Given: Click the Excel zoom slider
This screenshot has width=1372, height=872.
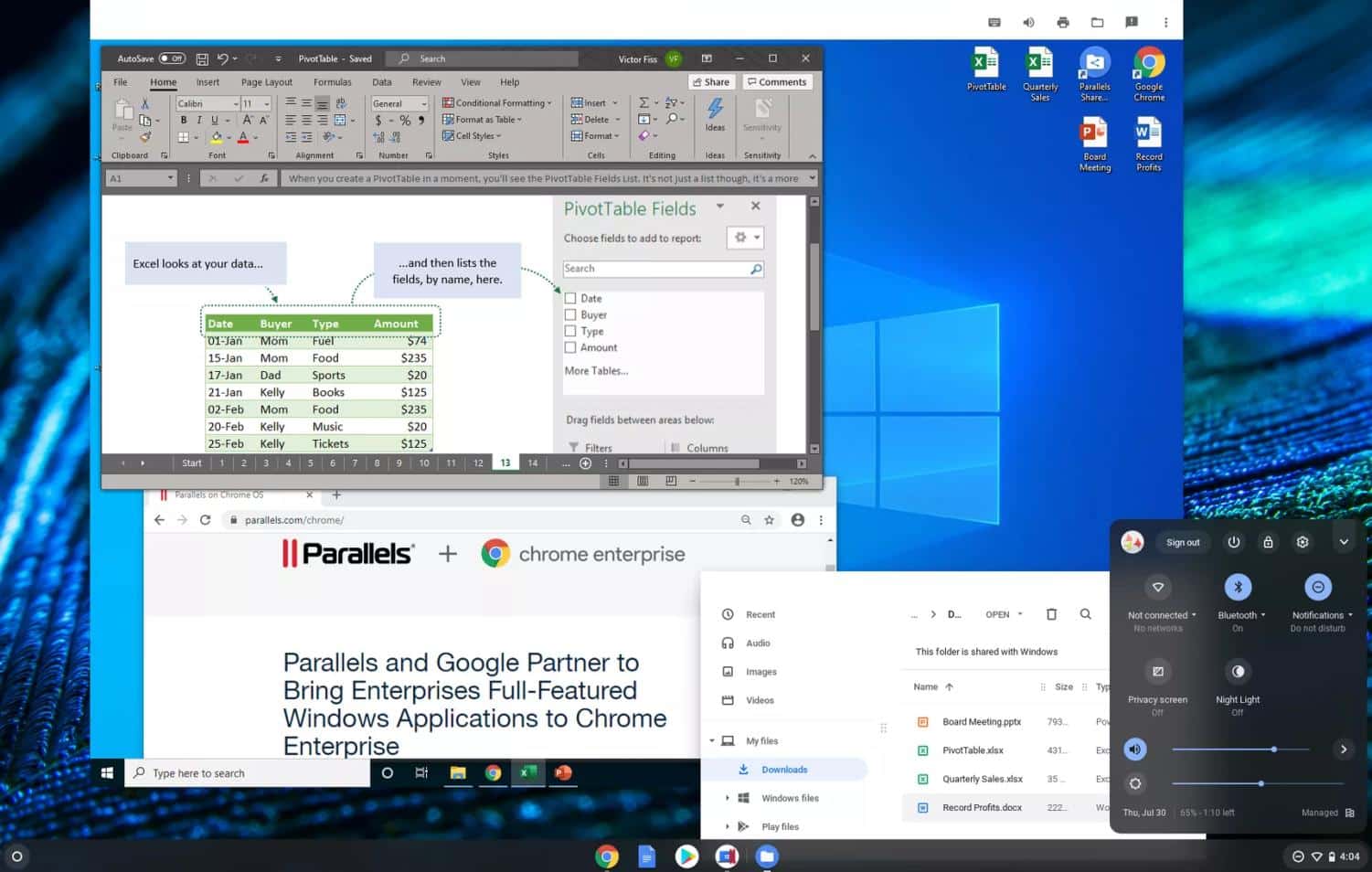Looking at the screenshot, I should click(x=737, y=481).
